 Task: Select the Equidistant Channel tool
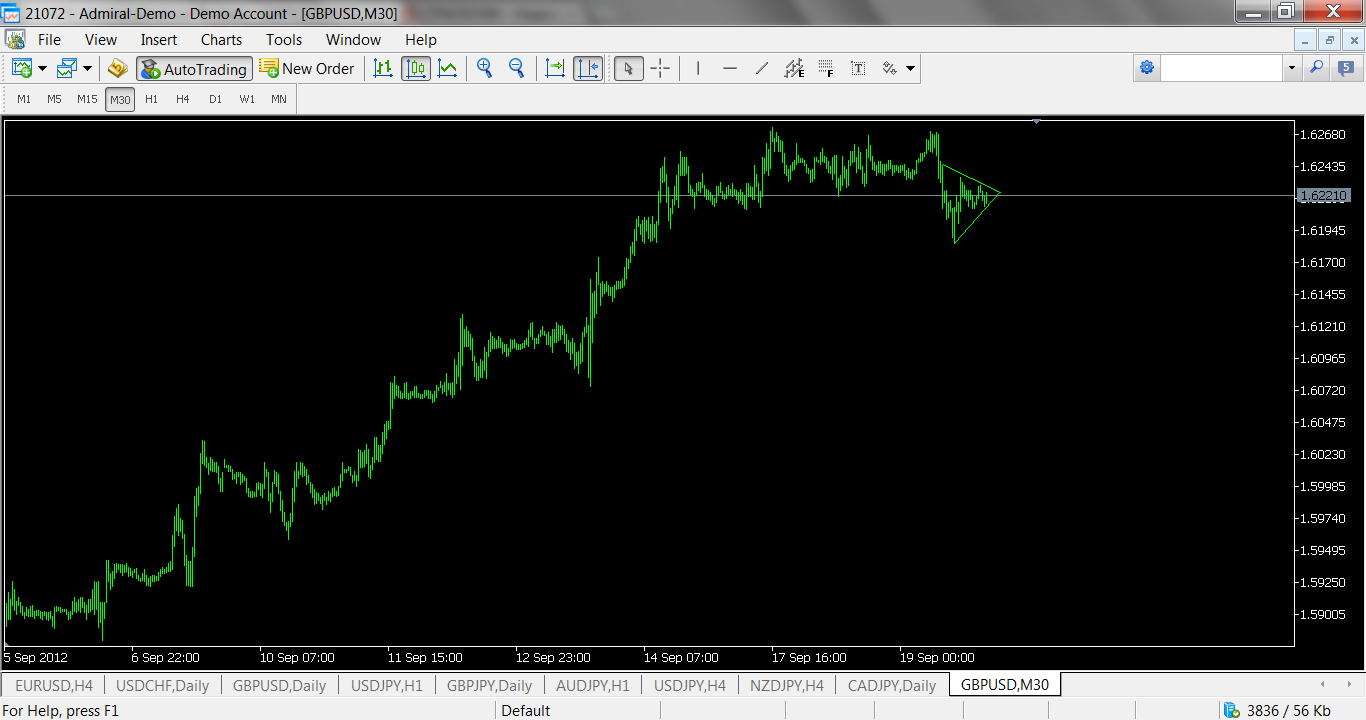794,69
